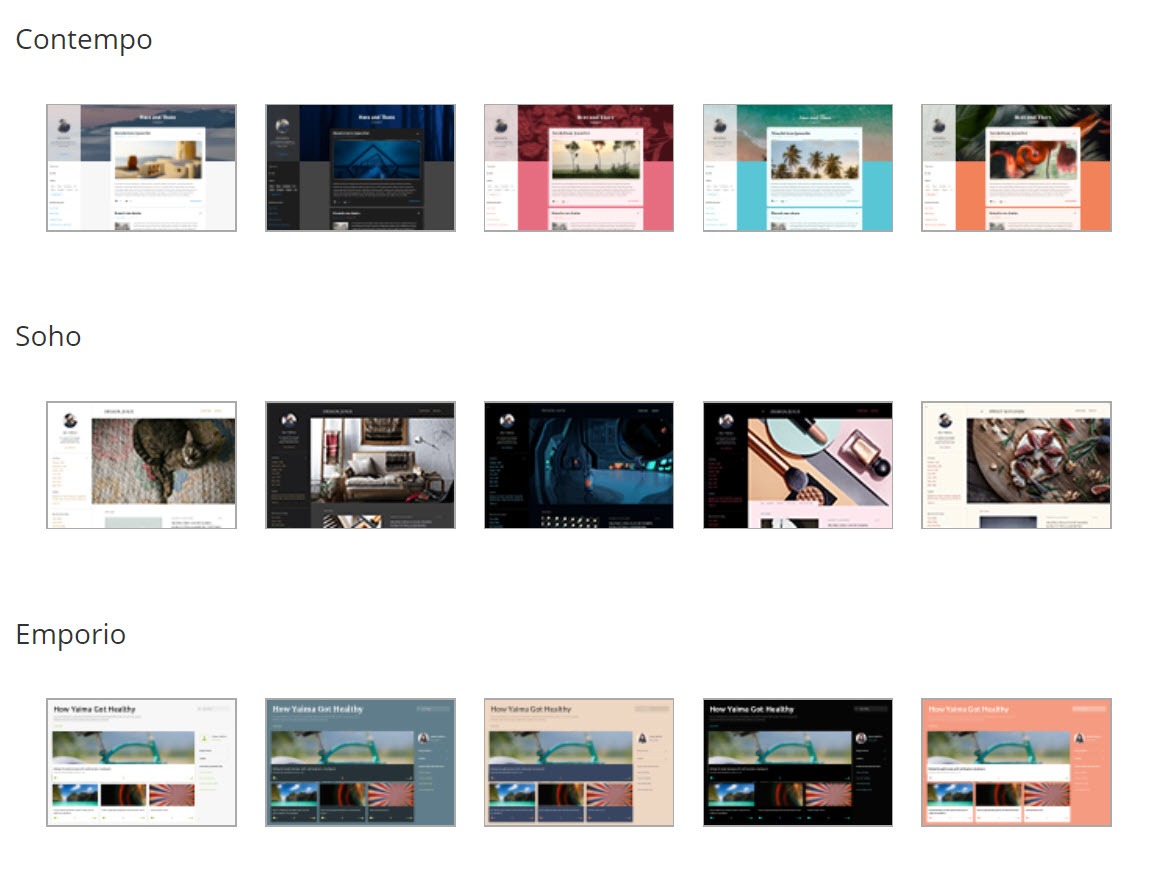Viewport: 1170px width, 875px height.
Task: Select the black Emporio theme thumbnail
Action: click(798, 762)
